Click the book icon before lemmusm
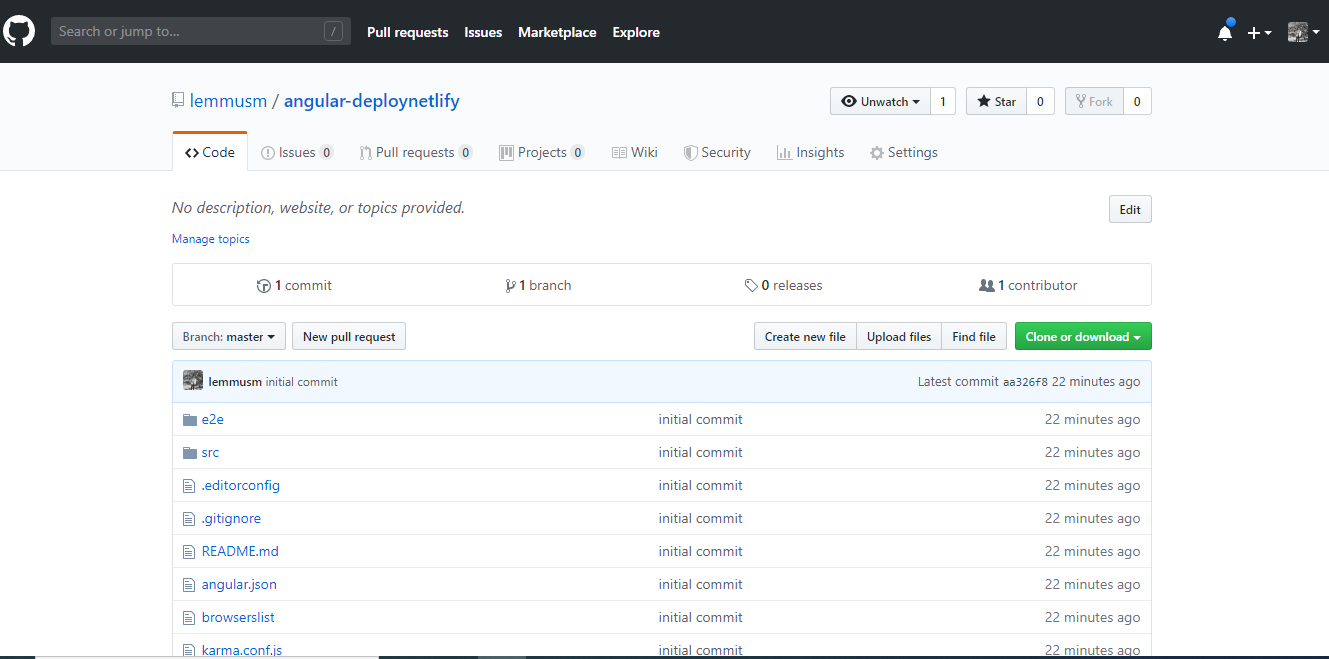The width and height of the screenshot is (1329, 659). pyautogui.click(x=178, y=100)
